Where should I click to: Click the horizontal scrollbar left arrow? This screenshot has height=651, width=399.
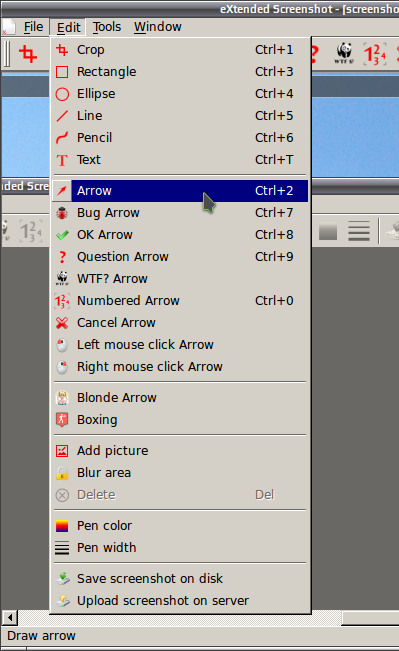(10, 617)
